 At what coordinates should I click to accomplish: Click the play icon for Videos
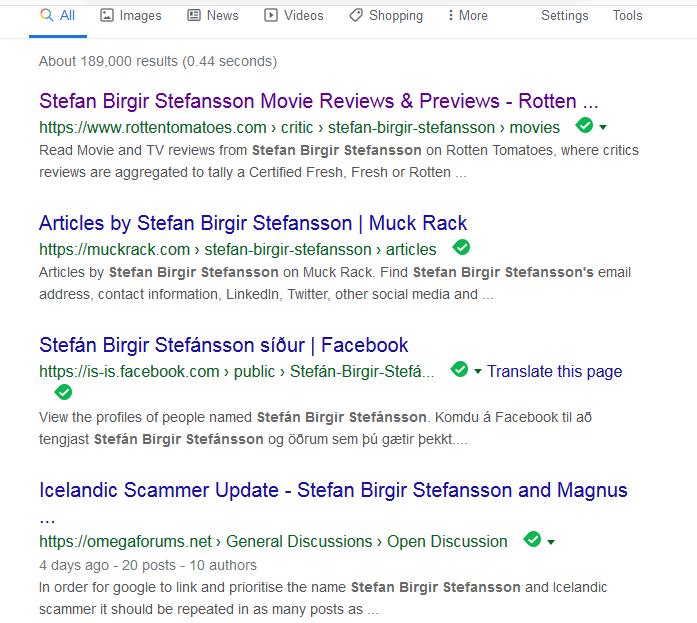tap(271, 15)
